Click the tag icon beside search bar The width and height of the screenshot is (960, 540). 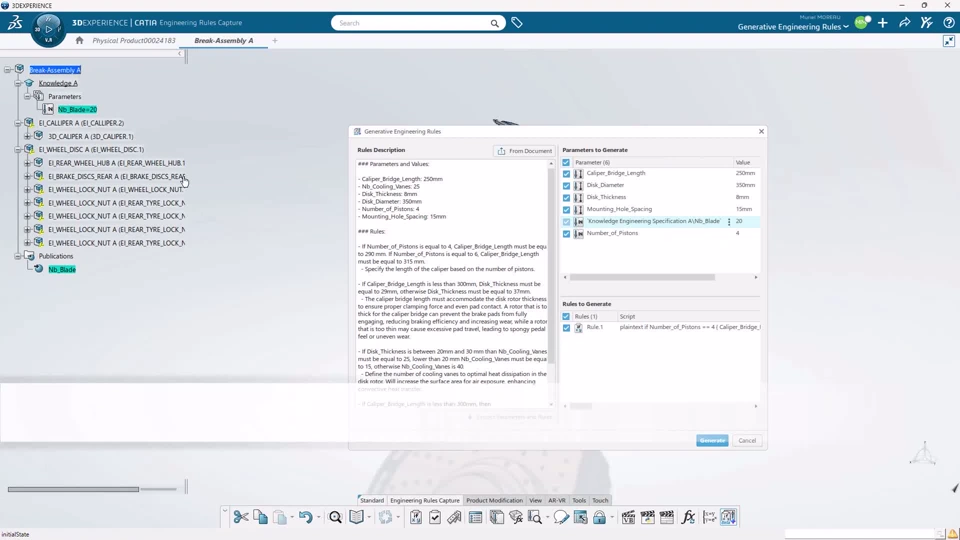(517, 23)
